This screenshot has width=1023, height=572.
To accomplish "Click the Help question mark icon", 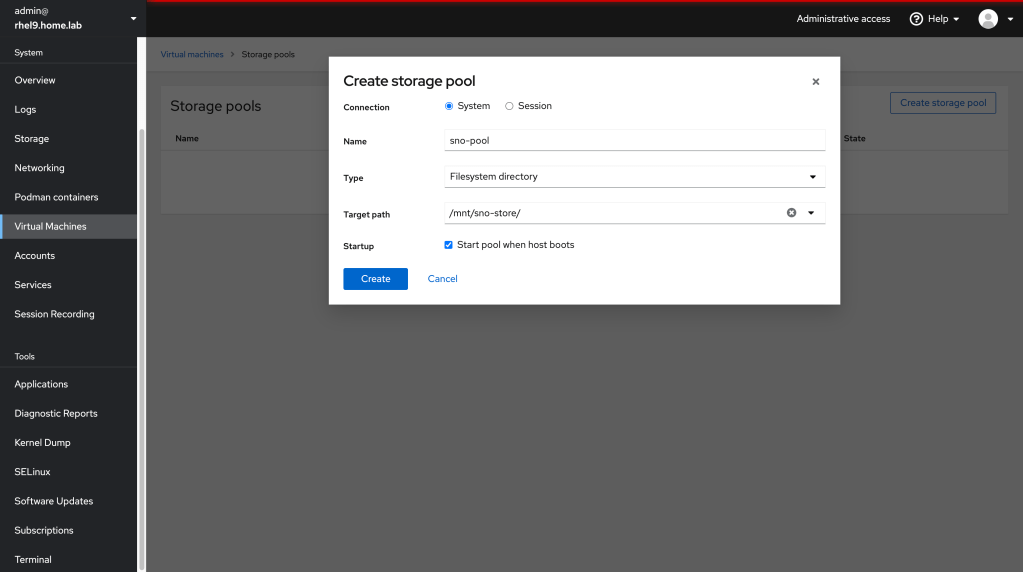I will coord(916,19).
